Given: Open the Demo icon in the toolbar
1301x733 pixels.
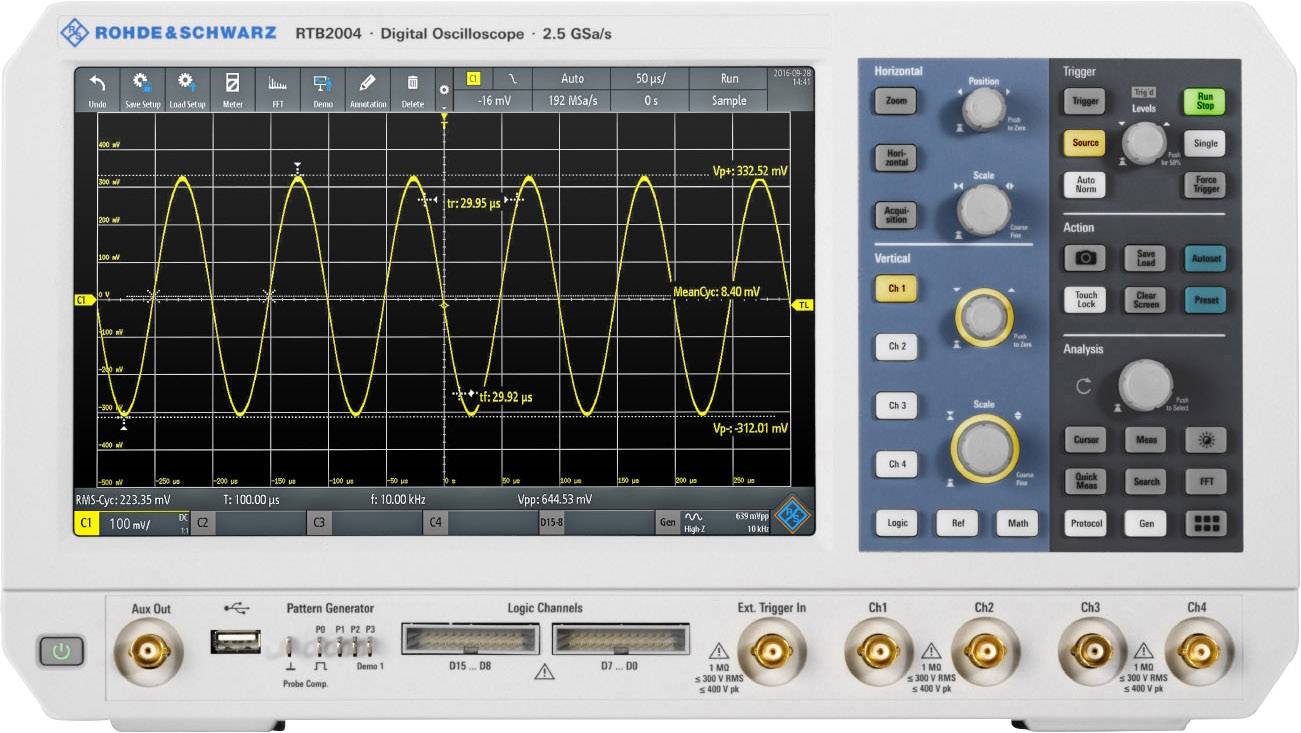Looking at the screenshot, I should (322, 85).
